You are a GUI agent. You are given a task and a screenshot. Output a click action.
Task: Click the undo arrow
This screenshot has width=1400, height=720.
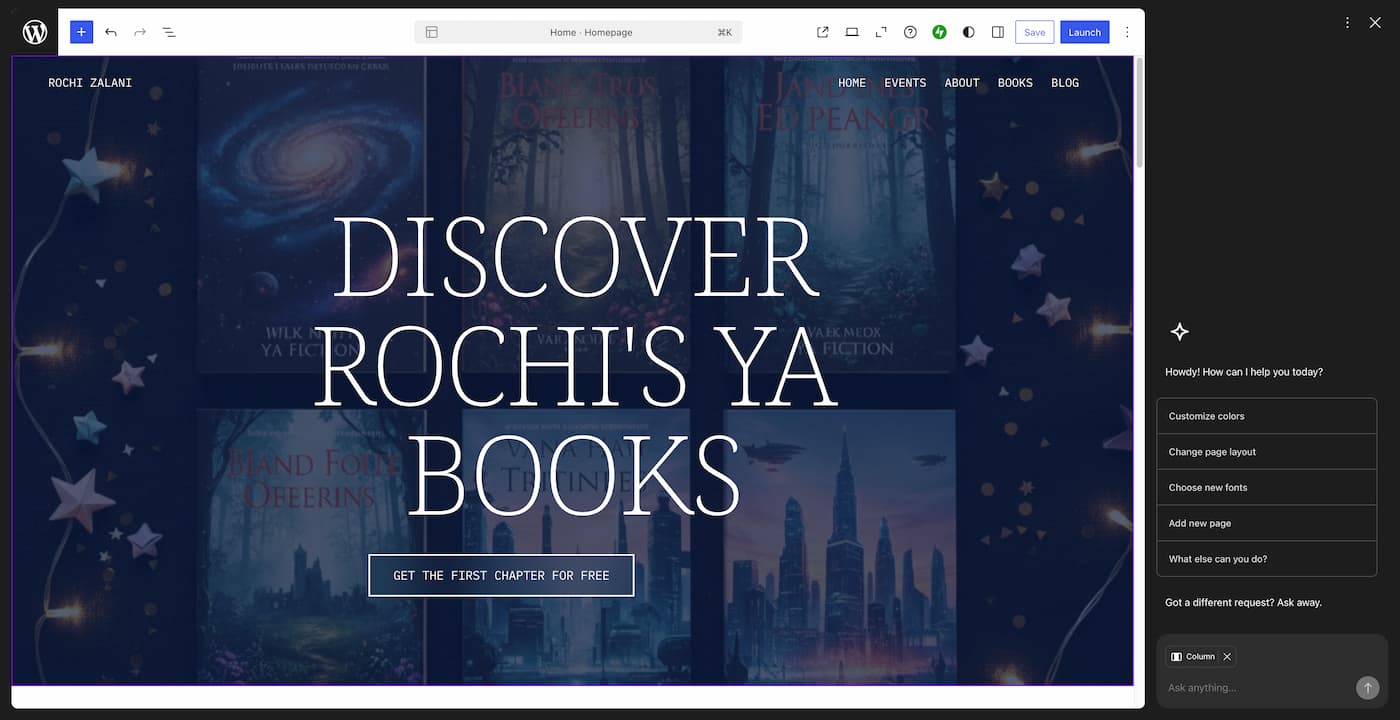tap(111, 31)
